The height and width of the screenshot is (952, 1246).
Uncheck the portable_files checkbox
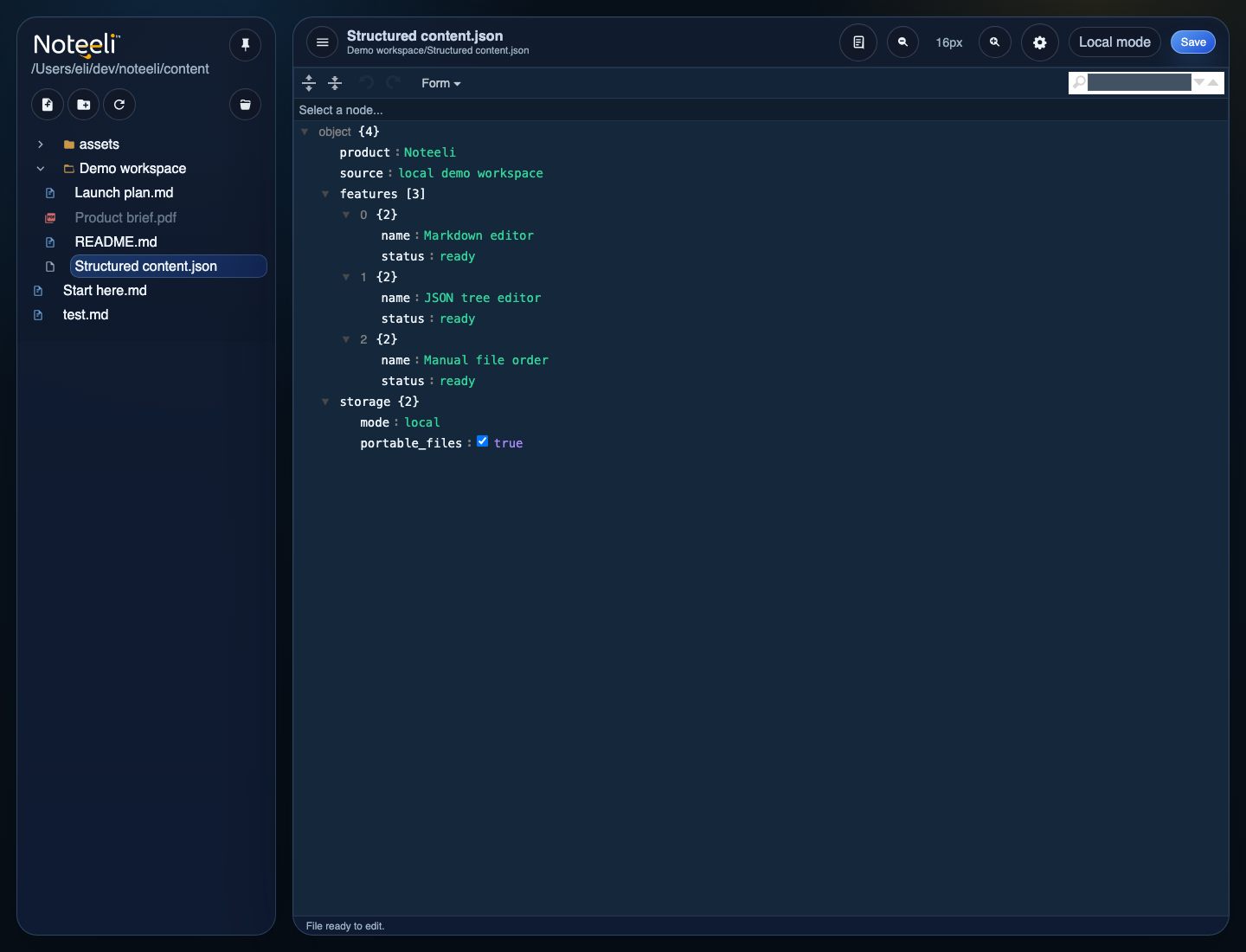click(x=483, y=441)
